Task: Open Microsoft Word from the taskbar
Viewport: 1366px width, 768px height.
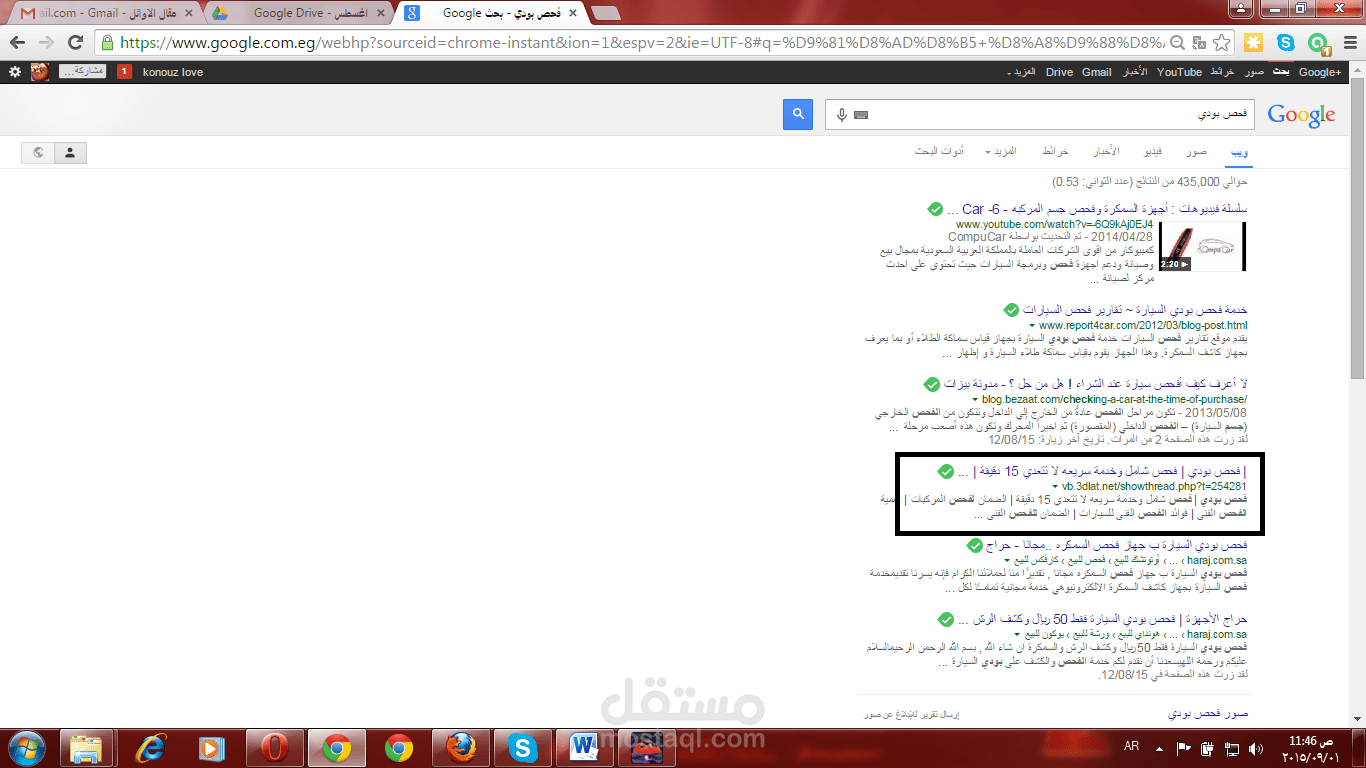Action: point(583,748)
